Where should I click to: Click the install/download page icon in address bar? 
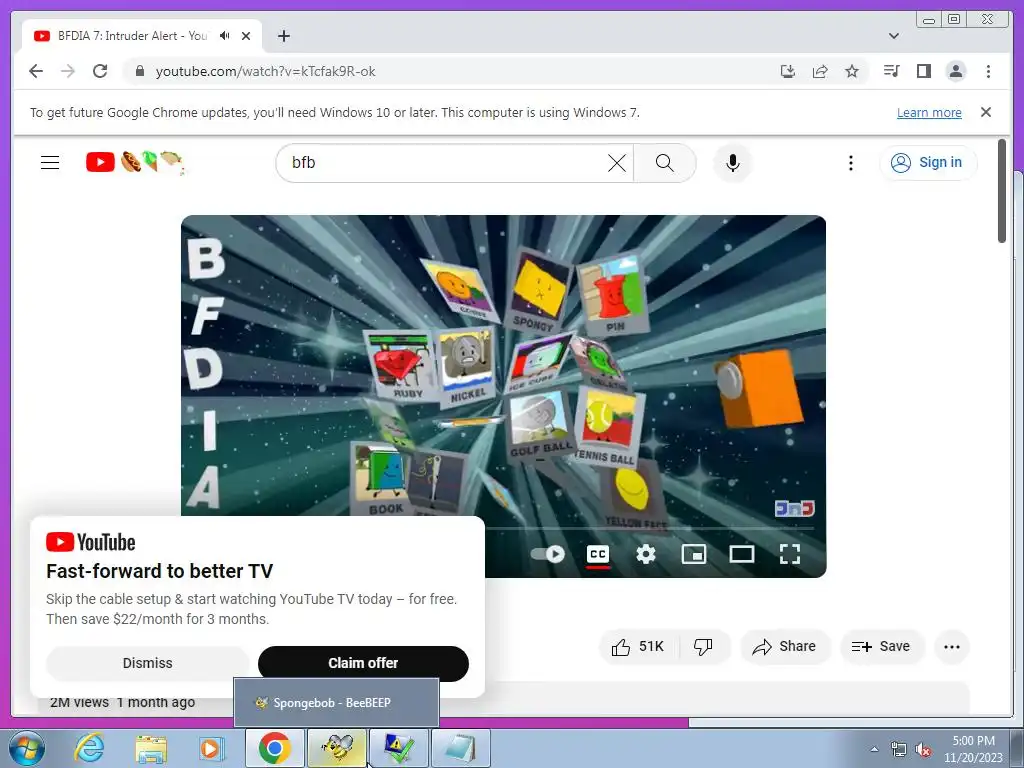788,71
